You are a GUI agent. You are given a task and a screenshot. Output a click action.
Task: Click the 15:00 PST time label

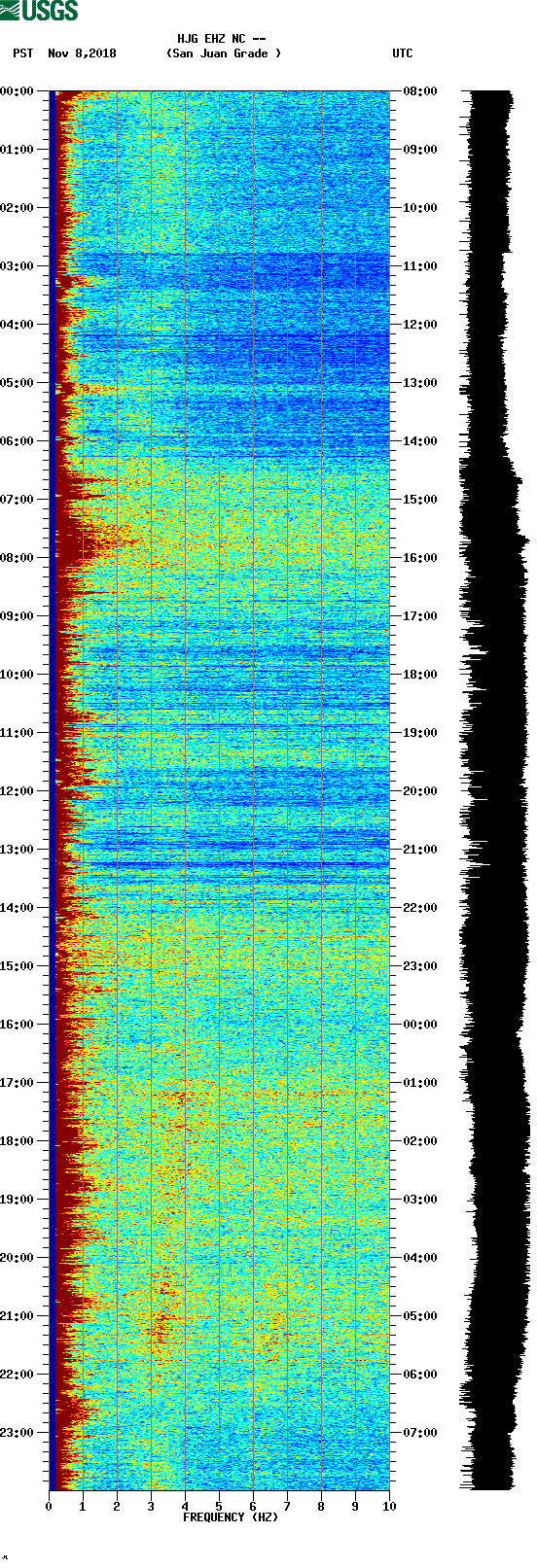pyautogui.click(x=18, y=966)
